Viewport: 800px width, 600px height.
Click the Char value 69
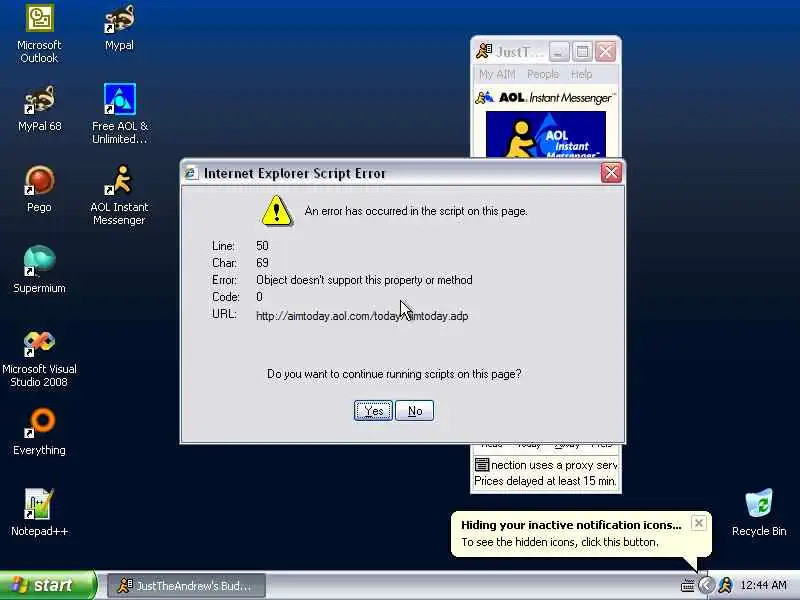(262, 263)
